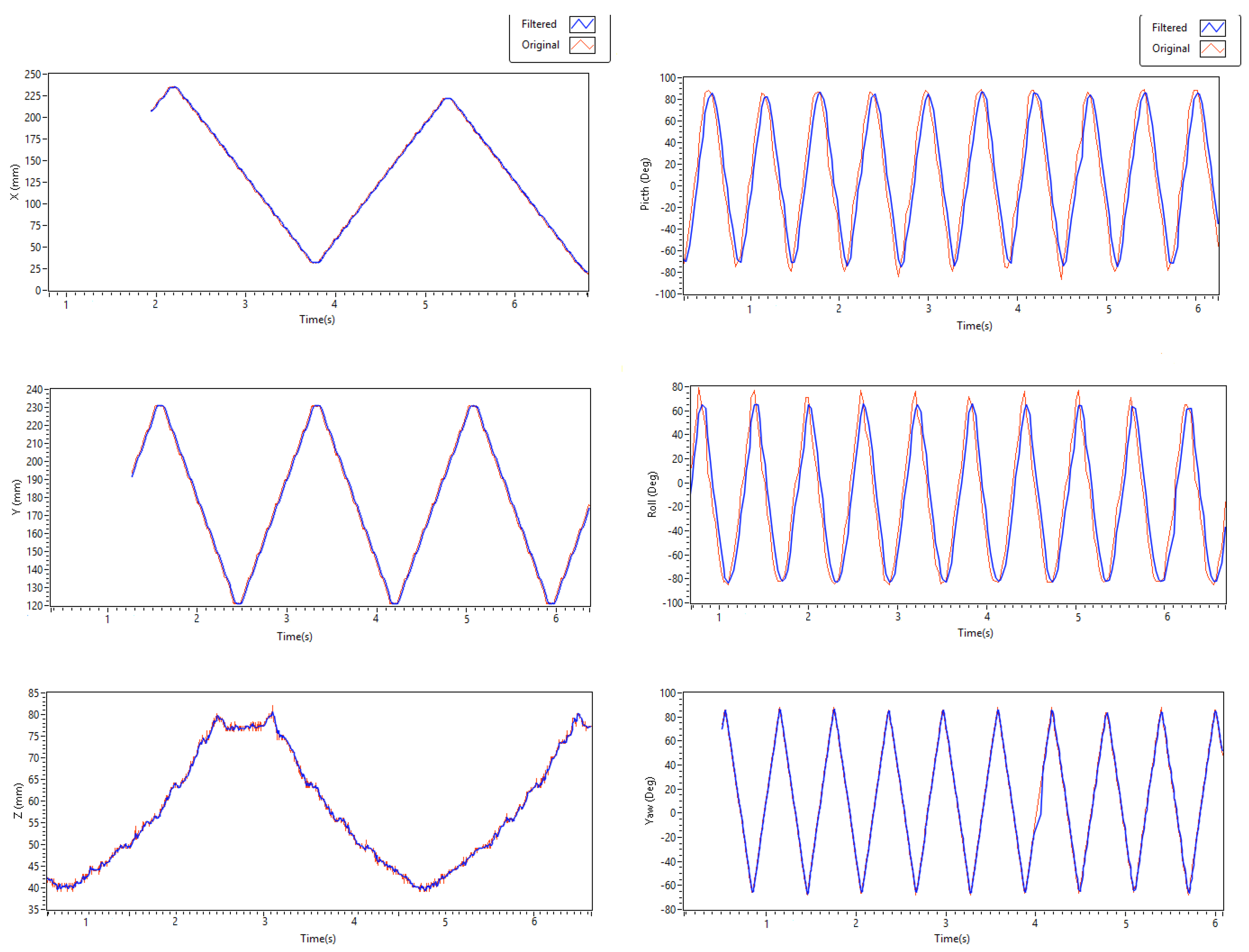
Task: Click the Time(s) label under the Yaw graph
Action: tap(951, 938)
